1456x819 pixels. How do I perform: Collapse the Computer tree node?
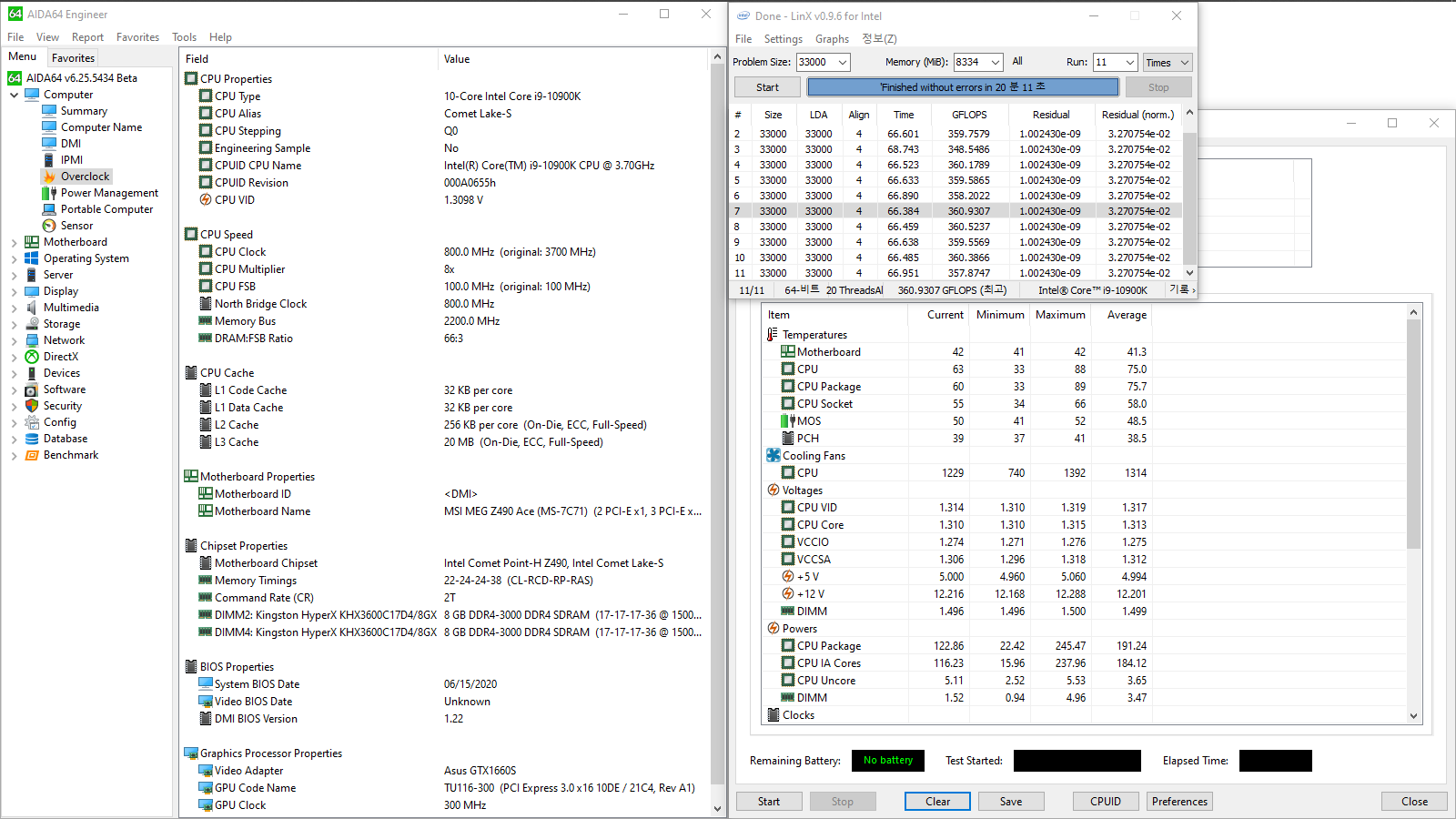click(x=14, y=95)
